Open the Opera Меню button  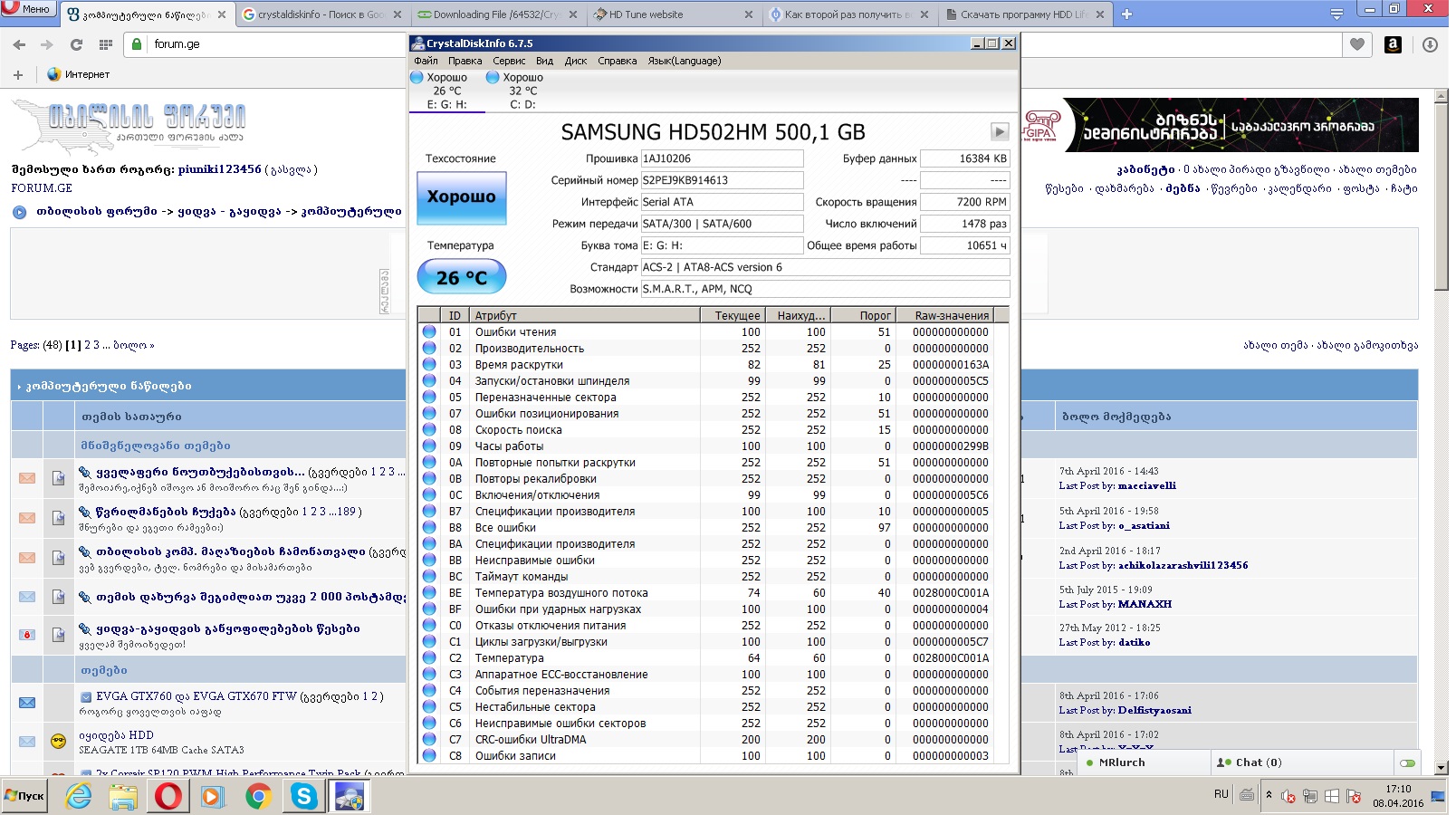[28, 9]
